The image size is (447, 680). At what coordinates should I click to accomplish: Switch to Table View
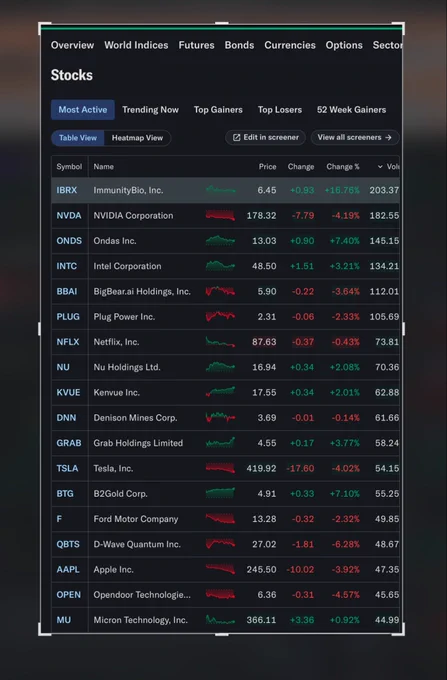(x=78, y=138)
